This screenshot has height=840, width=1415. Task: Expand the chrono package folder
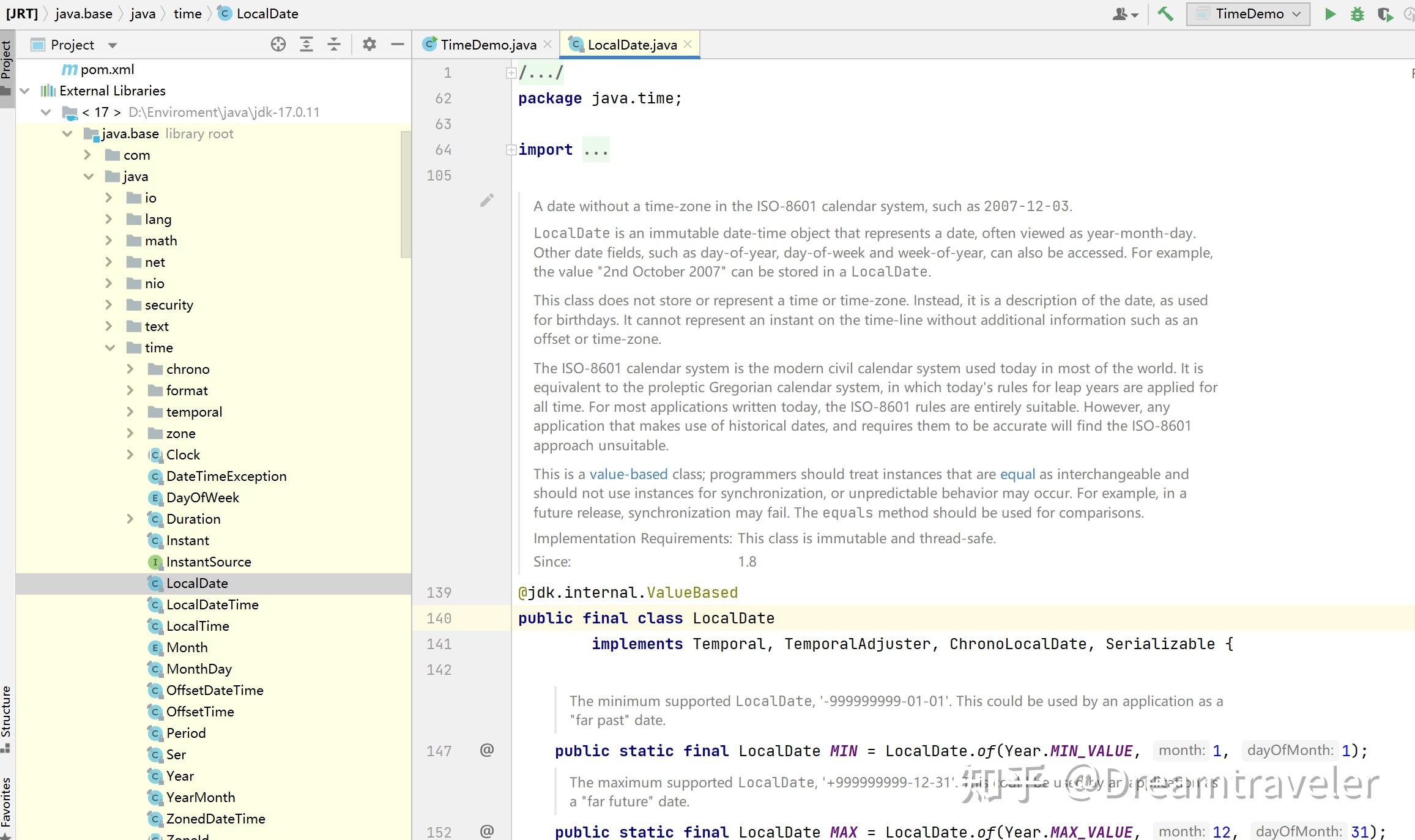pyautogui.click(x=130, y=369)
